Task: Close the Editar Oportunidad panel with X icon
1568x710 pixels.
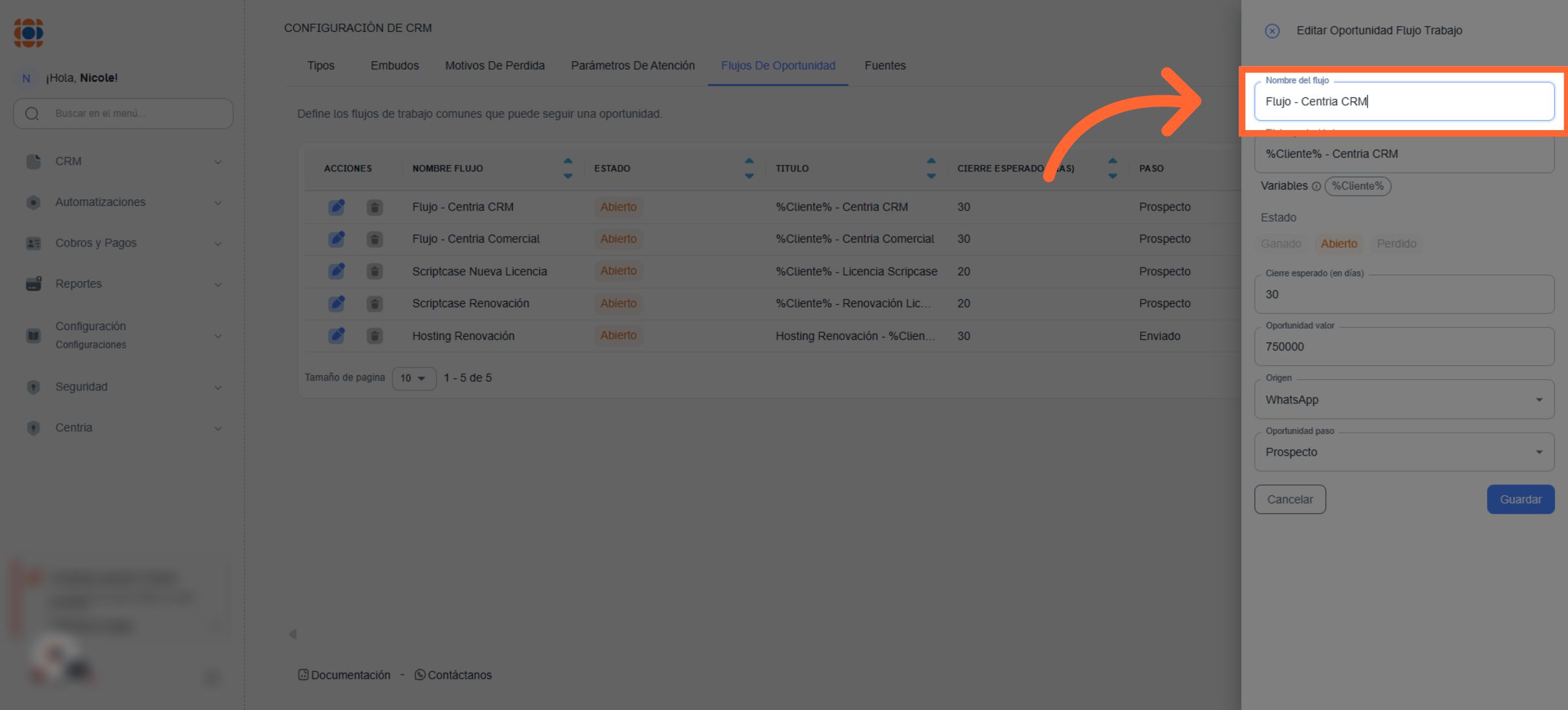Action: (1271, 31)
